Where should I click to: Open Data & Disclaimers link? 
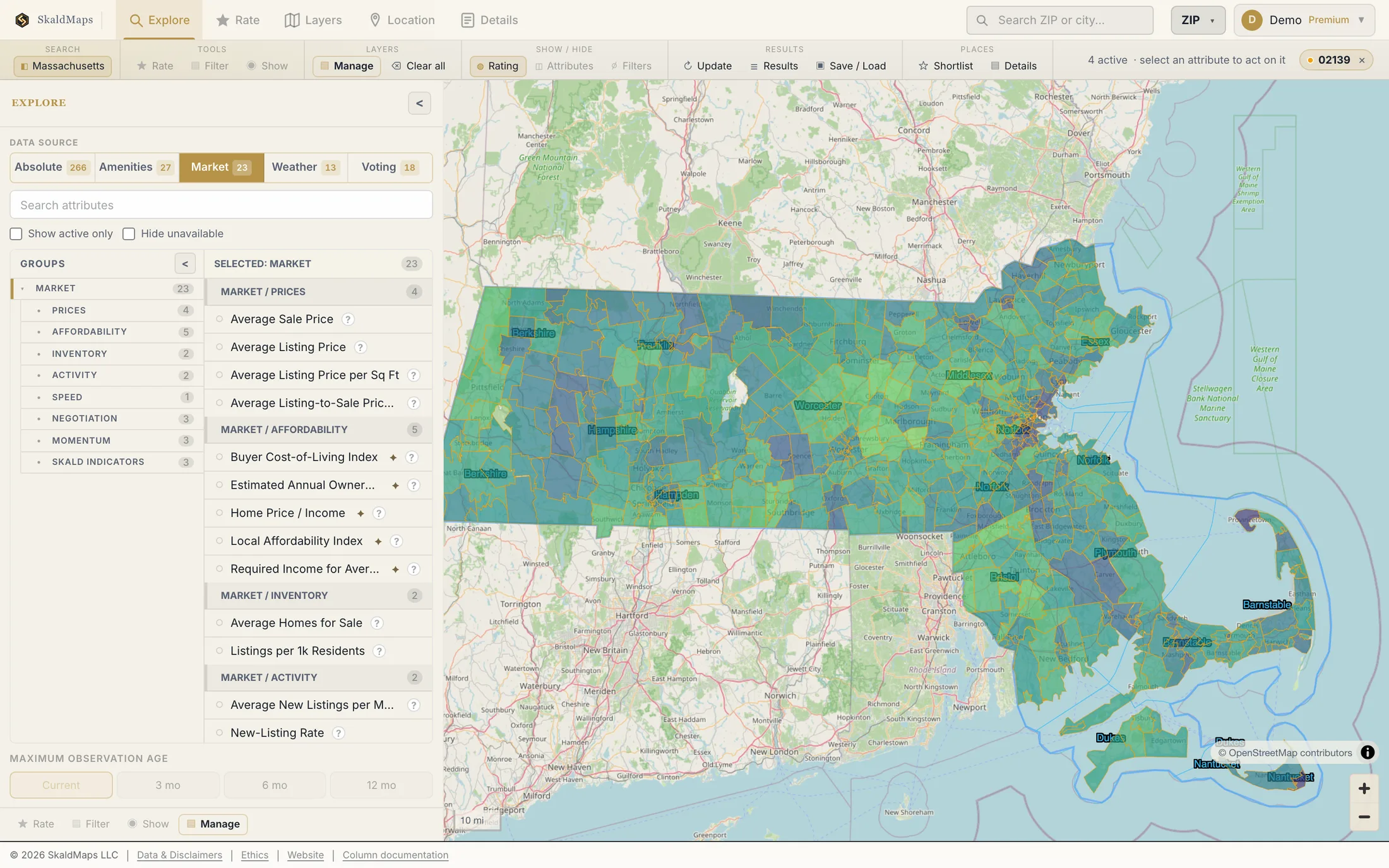click(x=179, y=855)
